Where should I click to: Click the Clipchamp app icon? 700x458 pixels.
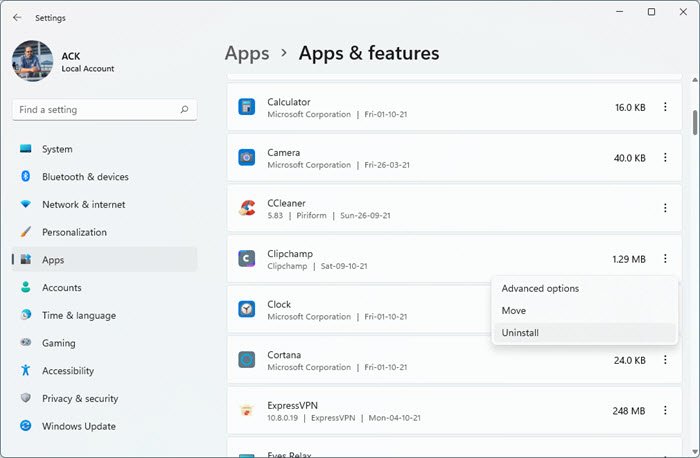click(x=247, y=259)
